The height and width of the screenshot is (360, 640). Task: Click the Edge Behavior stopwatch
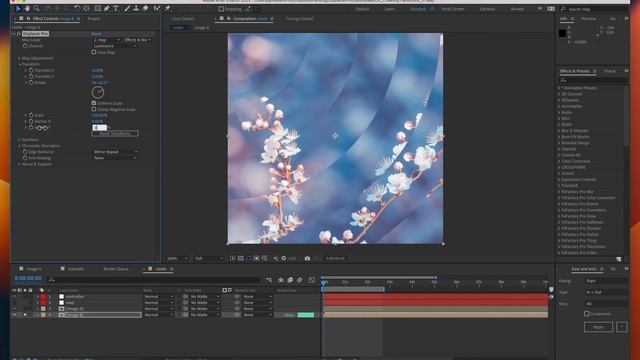click(x=25, y=152)
